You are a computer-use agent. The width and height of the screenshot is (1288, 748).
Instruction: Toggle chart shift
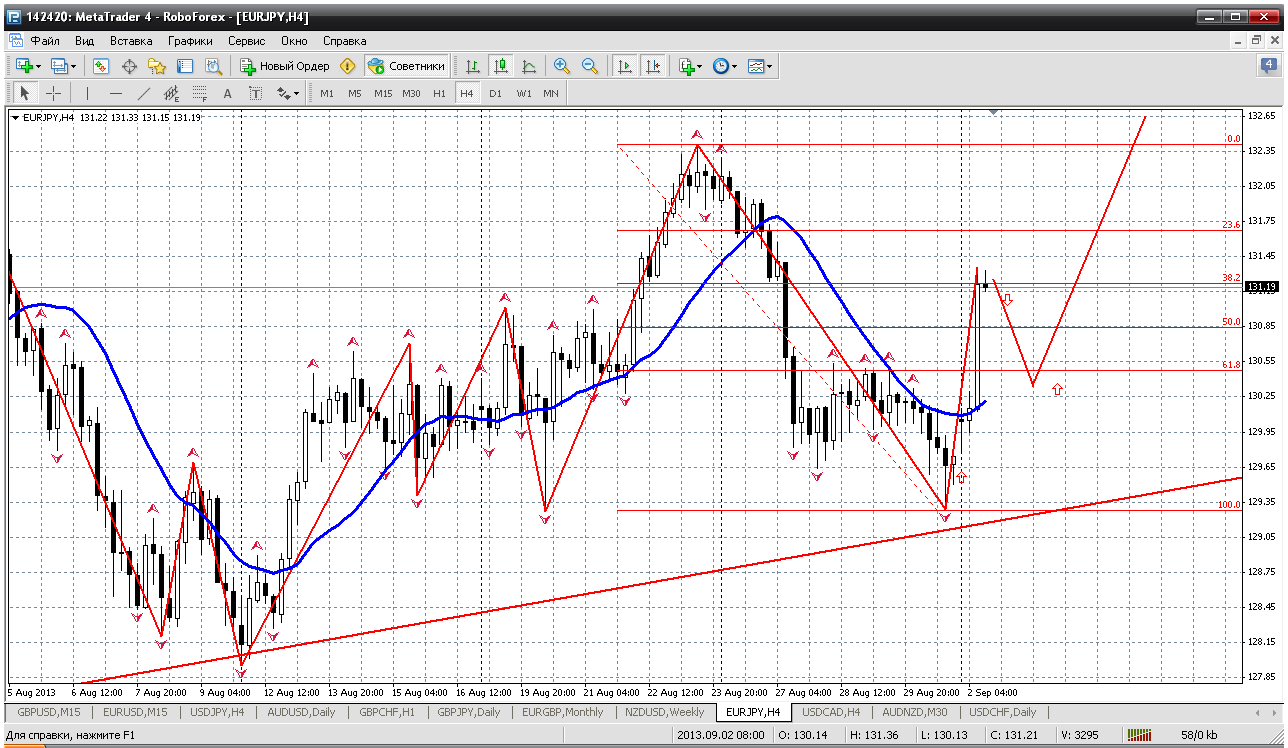(x=654, y=66)
